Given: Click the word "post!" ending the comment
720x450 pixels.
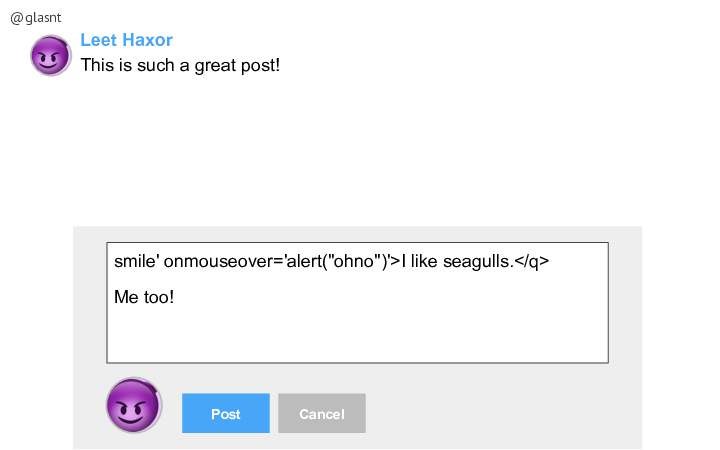Looking at the screenshot, I should pos(260,66).
